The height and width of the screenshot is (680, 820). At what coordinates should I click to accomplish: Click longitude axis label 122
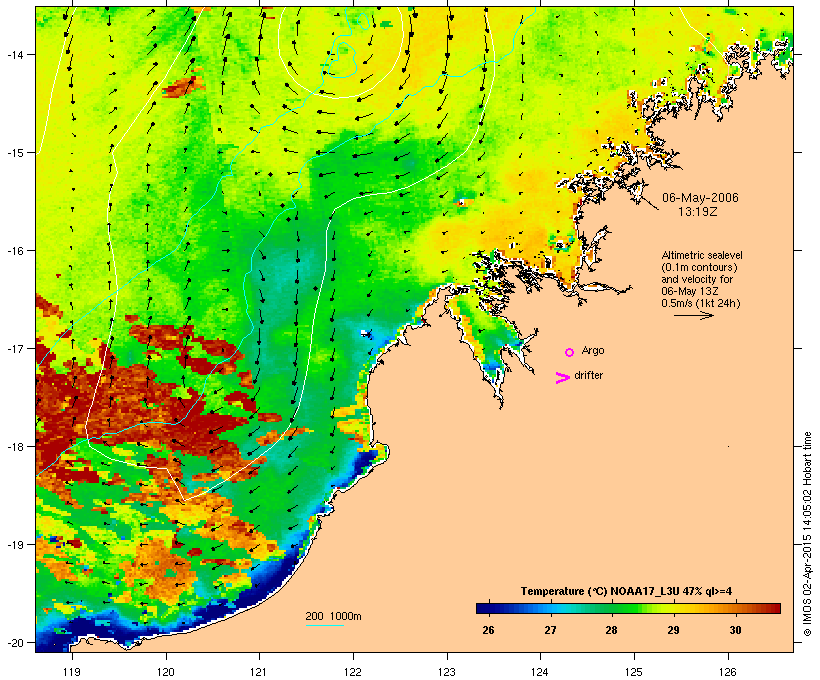click(x=353, y=672)
